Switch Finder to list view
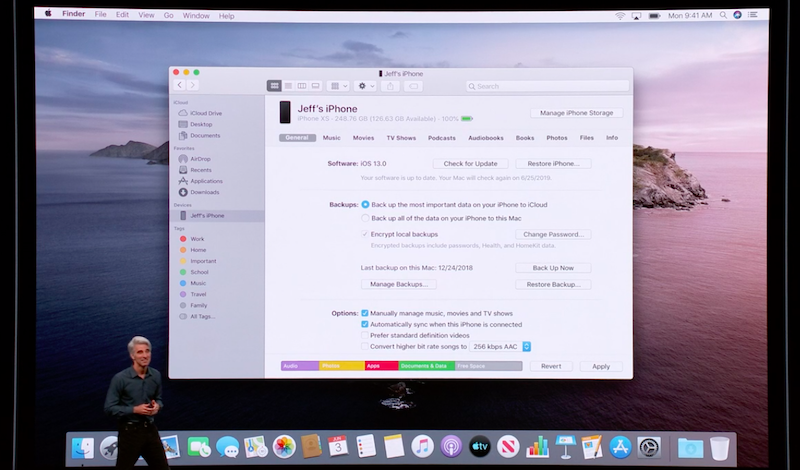The width and height of the screenshot is (800, 470). pos(288,86)
